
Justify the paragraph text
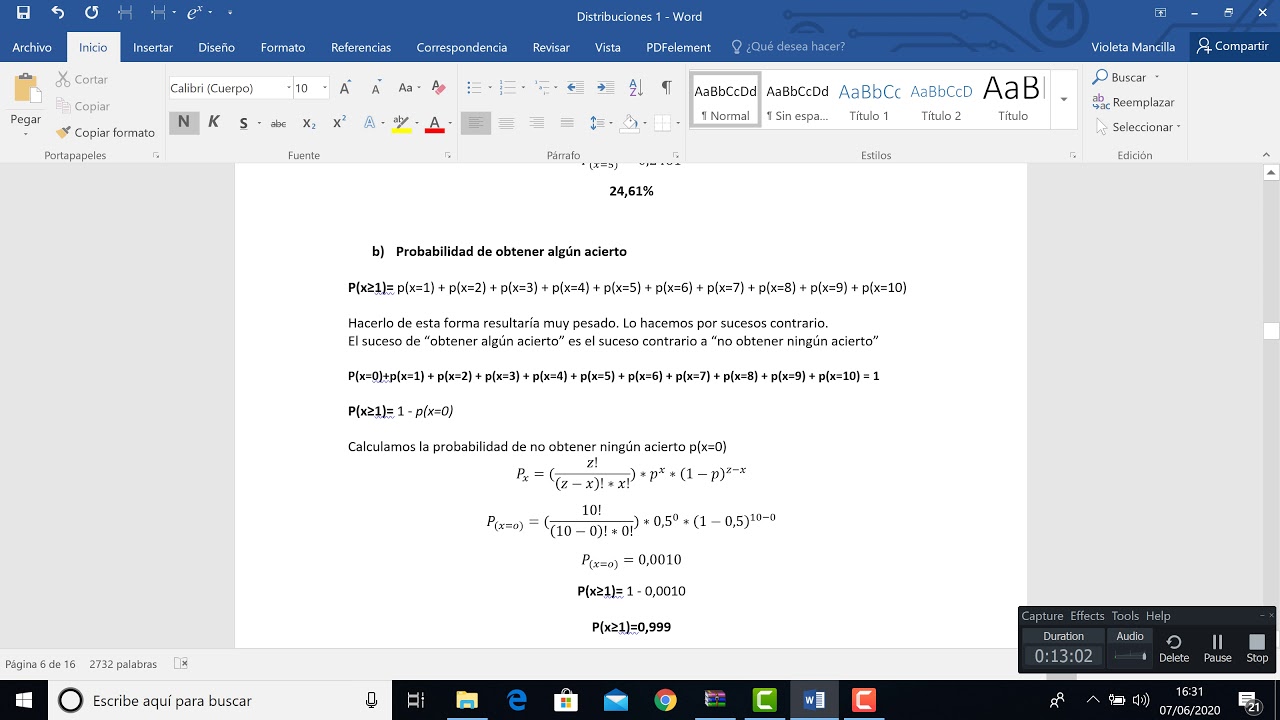point(567,123)
